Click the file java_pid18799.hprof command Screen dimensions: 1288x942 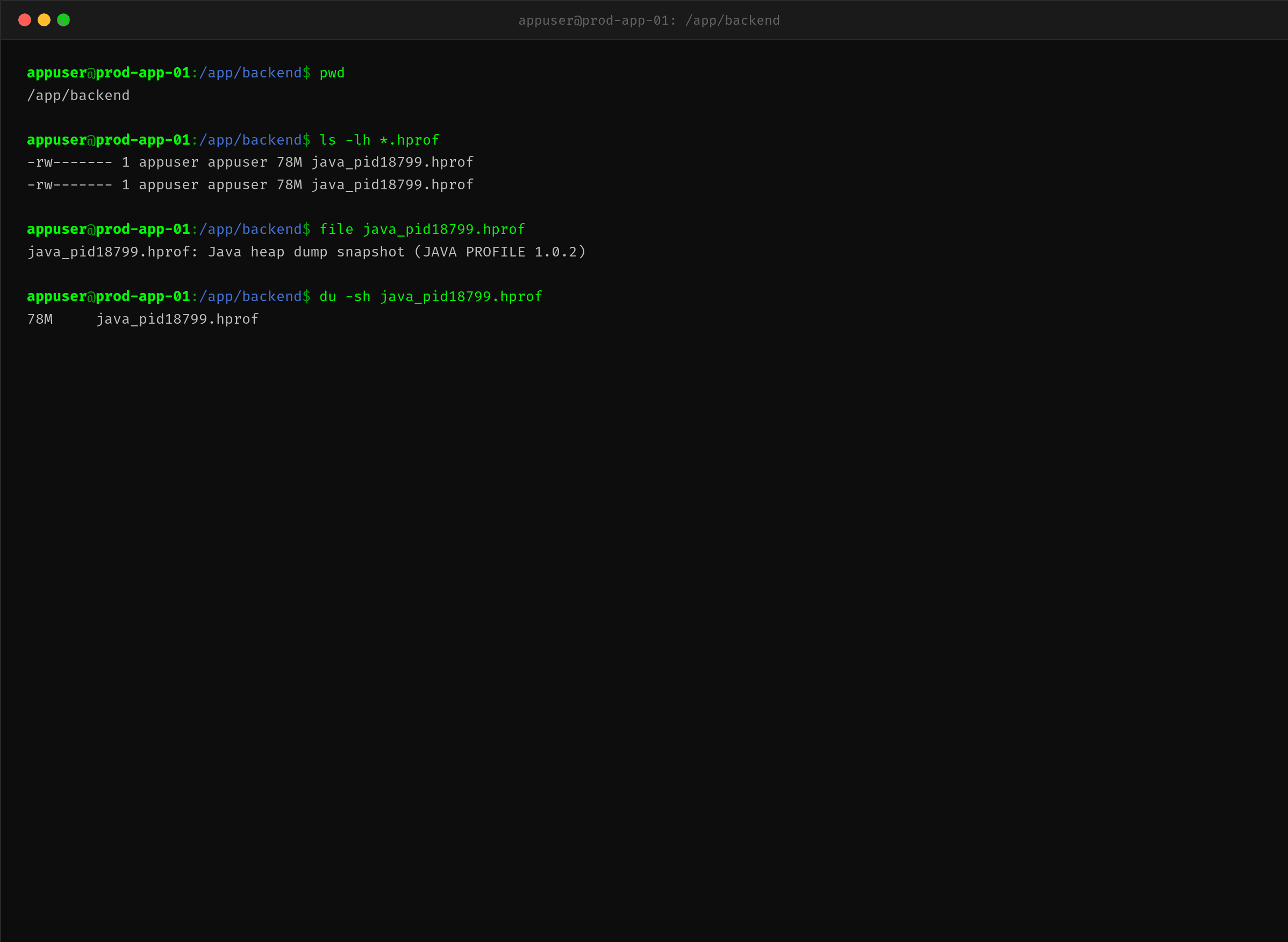pos(422,229)
